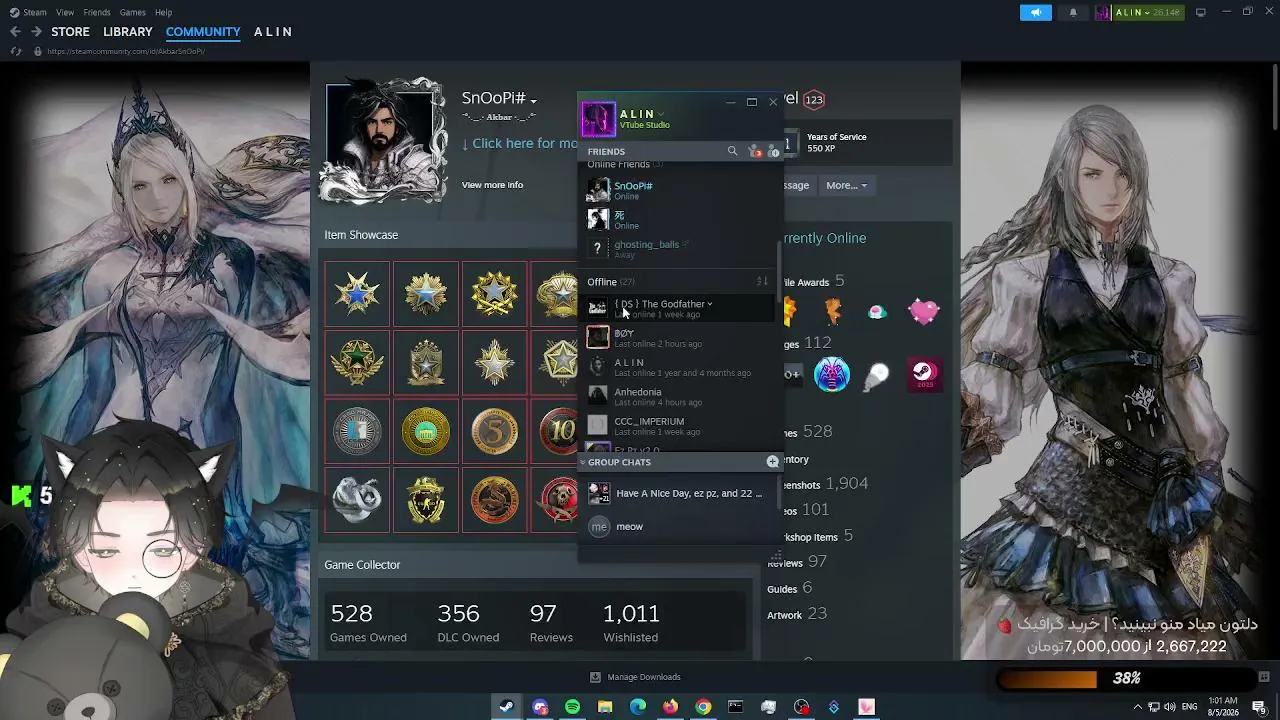Open the LIBRARY tab
The width and height of the screenshot is (1280, 720).
pyautogui.click(x=128, y=32)
